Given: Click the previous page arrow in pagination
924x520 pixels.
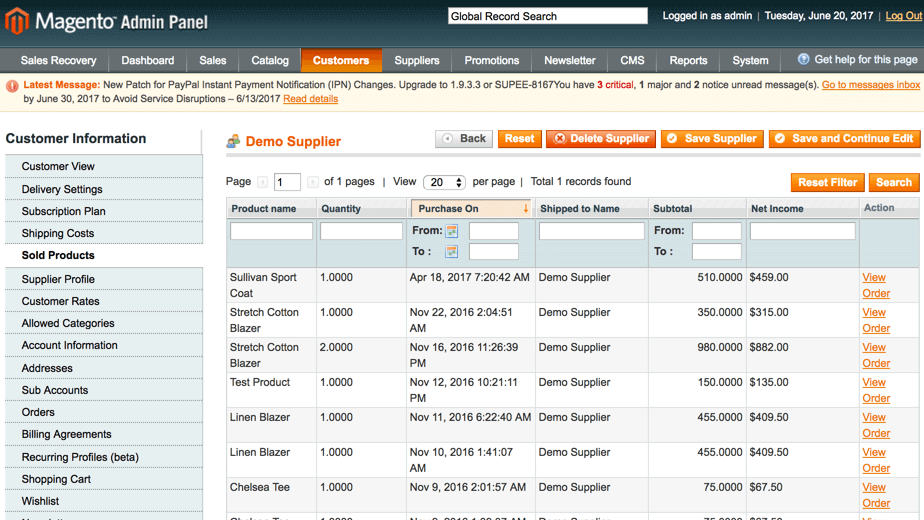Looking at the screenshot, I should point(263,182).
